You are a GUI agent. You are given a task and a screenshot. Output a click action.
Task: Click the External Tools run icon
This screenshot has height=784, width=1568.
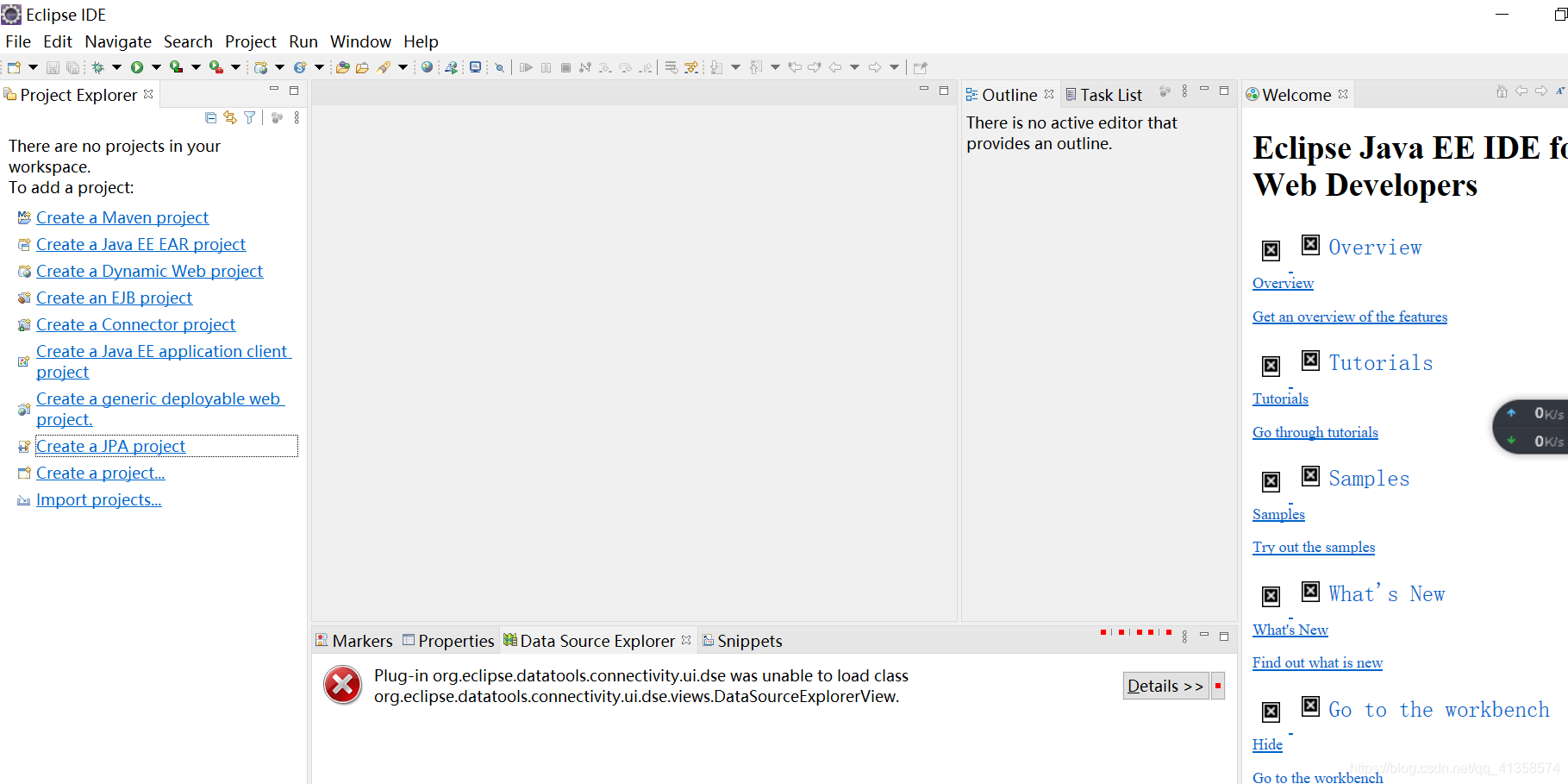(x=216, y=67)
